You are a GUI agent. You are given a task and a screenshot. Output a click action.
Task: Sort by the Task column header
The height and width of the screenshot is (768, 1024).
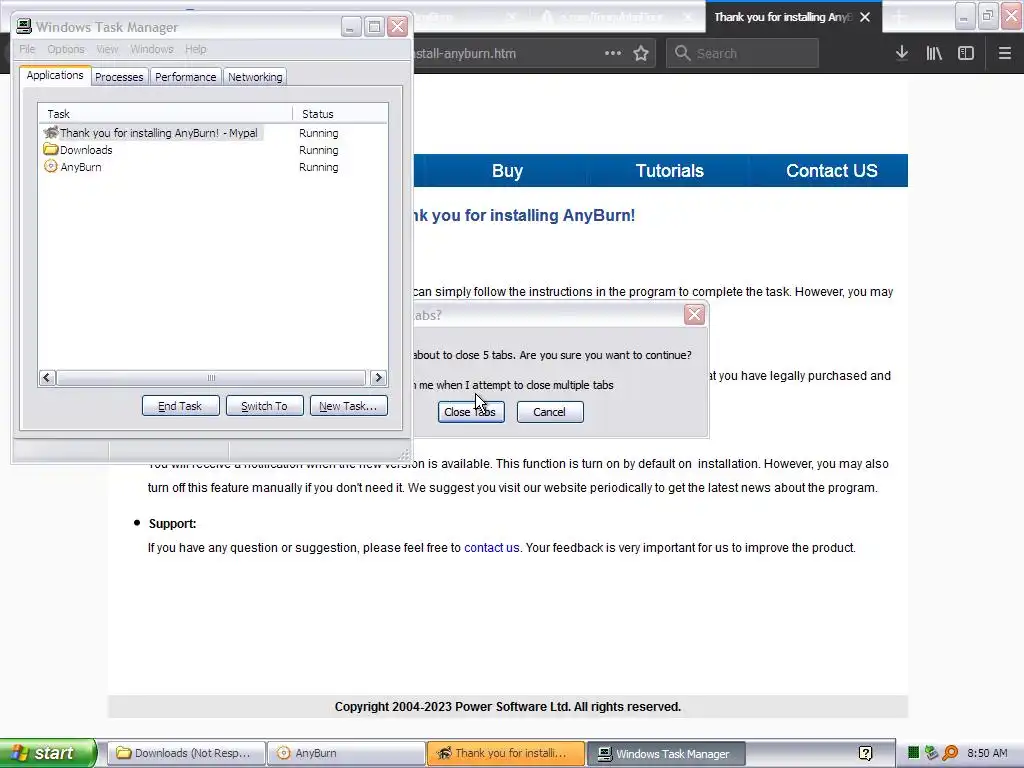click(165, 114)
